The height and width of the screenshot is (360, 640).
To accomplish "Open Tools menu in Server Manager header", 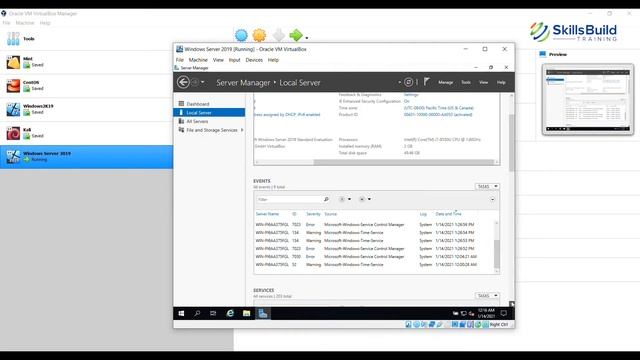I will coord(466,82).
